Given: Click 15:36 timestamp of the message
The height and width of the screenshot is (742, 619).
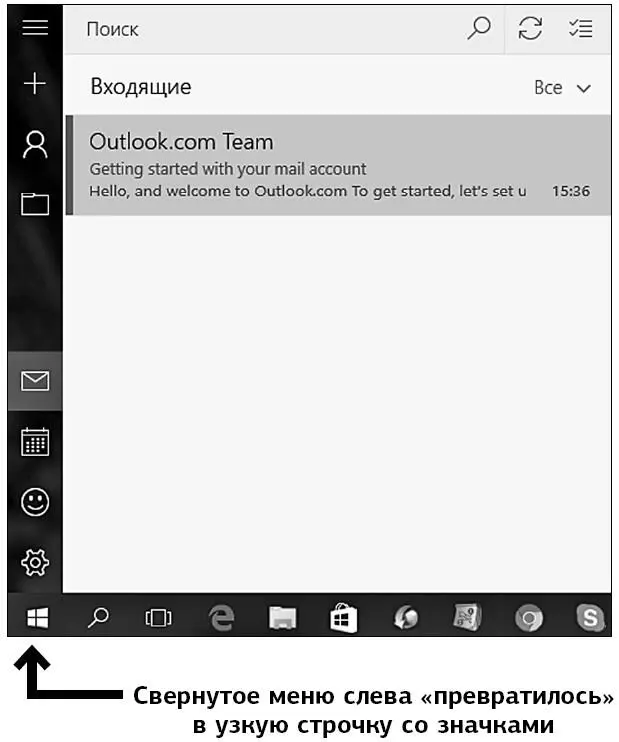Looking at the screenshot, I should pos(571,191).
